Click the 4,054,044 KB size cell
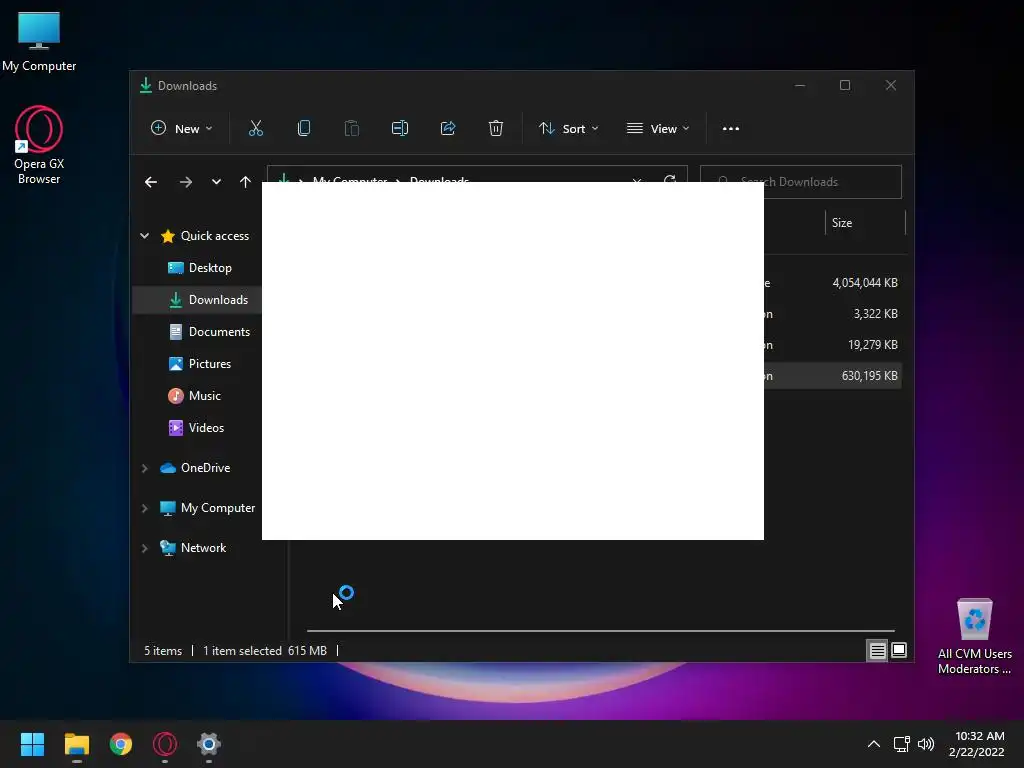This screenshot has height=768, width=1024. [865, 283]
